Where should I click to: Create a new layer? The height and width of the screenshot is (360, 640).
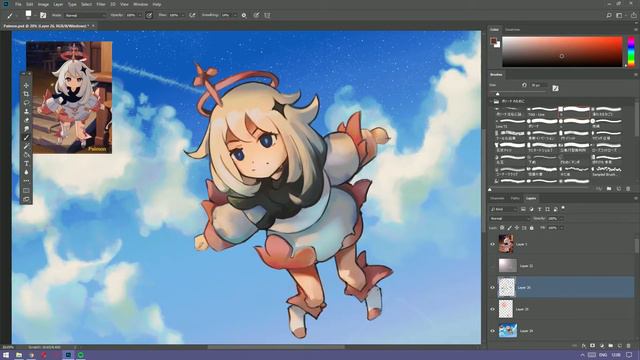620,346
